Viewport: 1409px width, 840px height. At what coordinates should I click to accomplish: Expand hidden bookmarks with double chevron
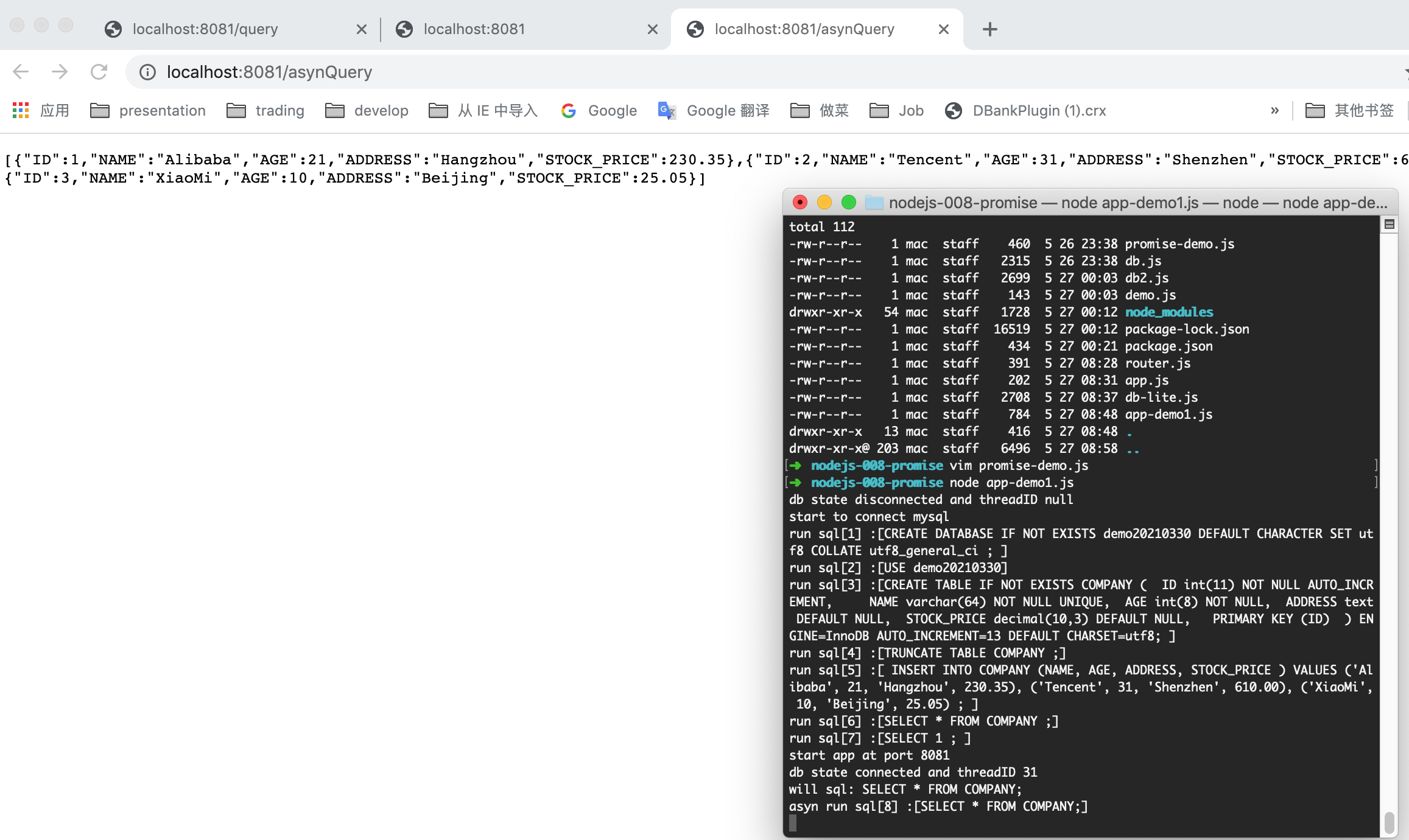coord(1274,110)
